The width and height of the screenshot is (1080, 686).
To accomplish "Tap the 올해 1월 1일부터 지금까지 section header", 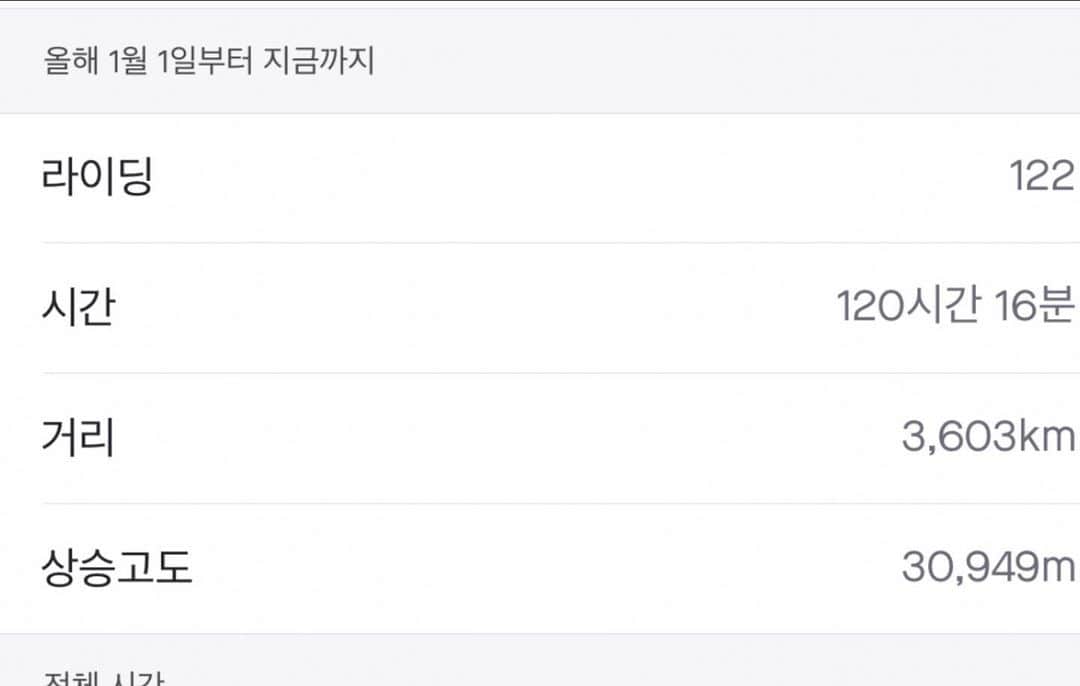I will [209, 61].
